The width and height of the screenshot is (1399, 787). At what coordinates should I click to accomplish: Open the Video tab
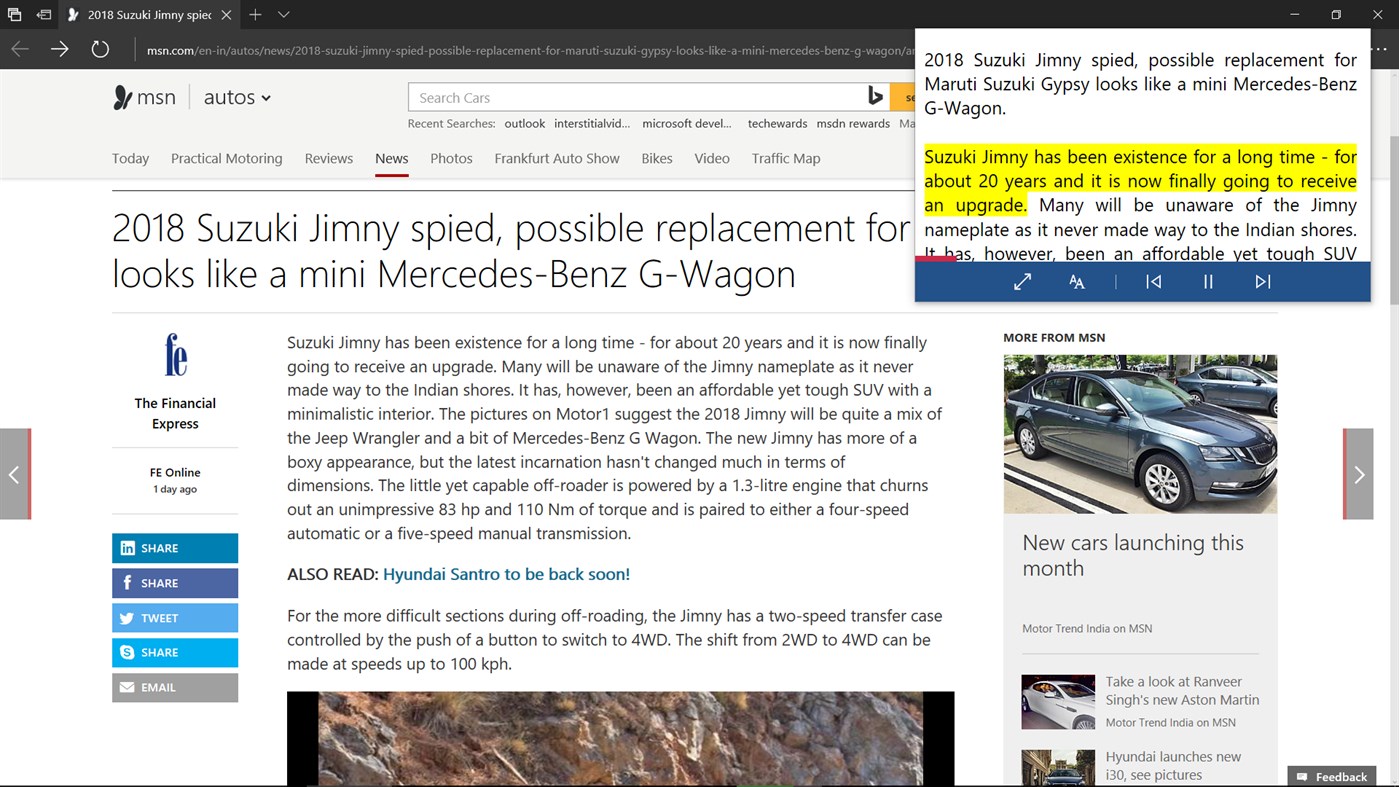[712, 158]
